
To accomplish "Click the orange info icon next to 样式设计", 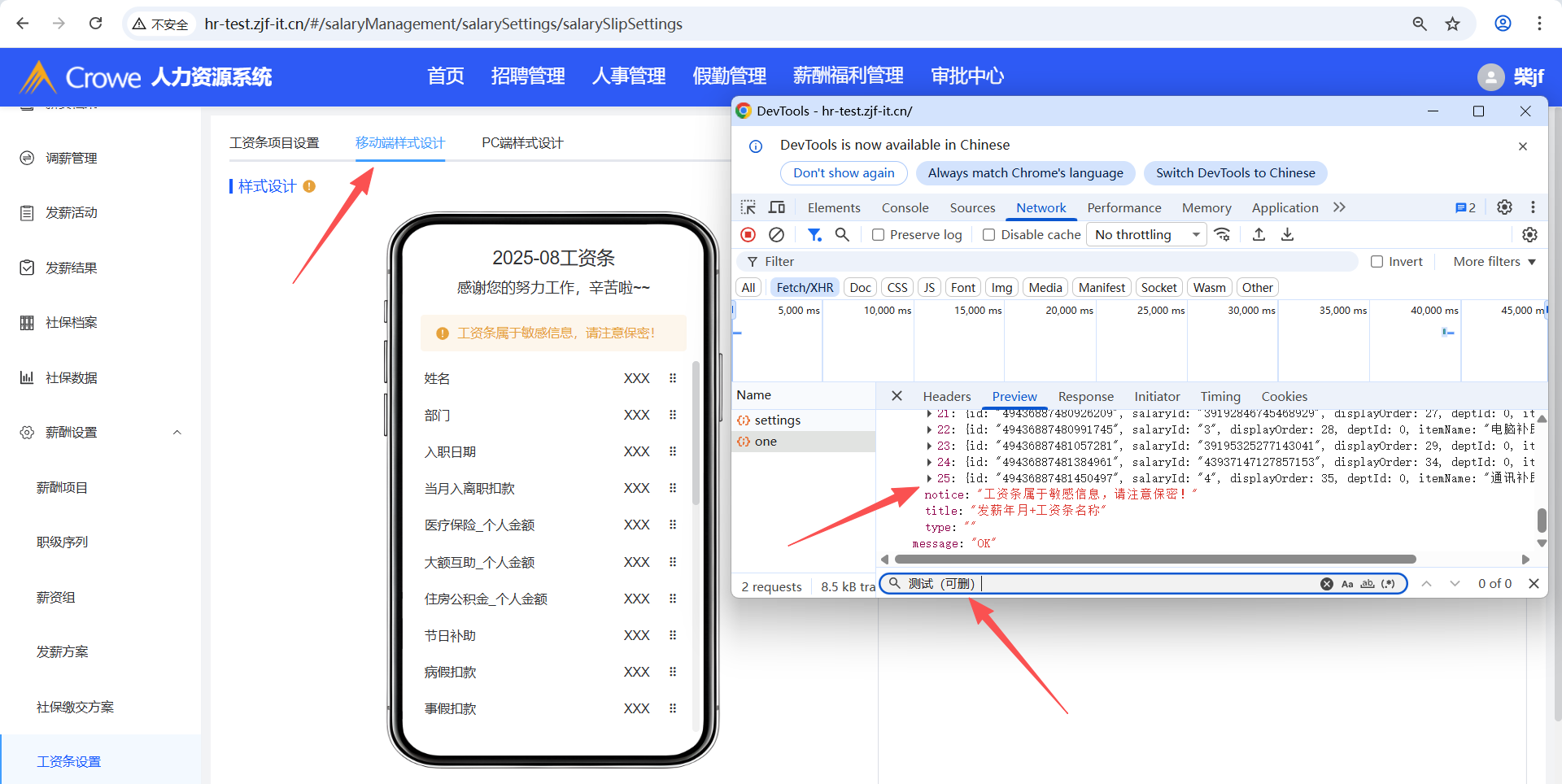I will pyautogui.click(x=309, y=186).
